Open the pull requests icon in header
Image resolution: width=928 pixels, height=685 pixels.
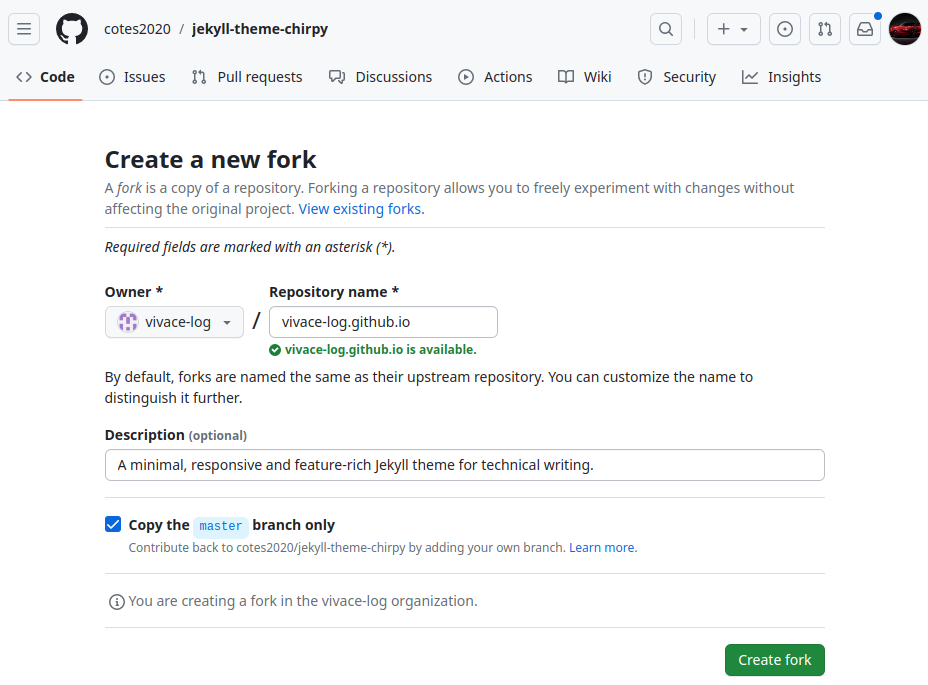click(825, 29)
